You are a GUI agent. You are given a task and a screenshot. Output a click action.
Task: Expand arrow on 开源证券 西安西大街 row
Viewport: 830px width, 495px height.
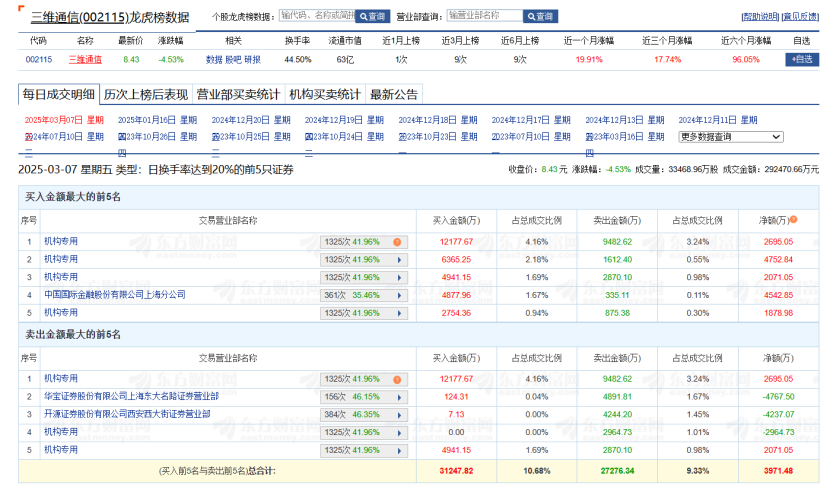397,414
